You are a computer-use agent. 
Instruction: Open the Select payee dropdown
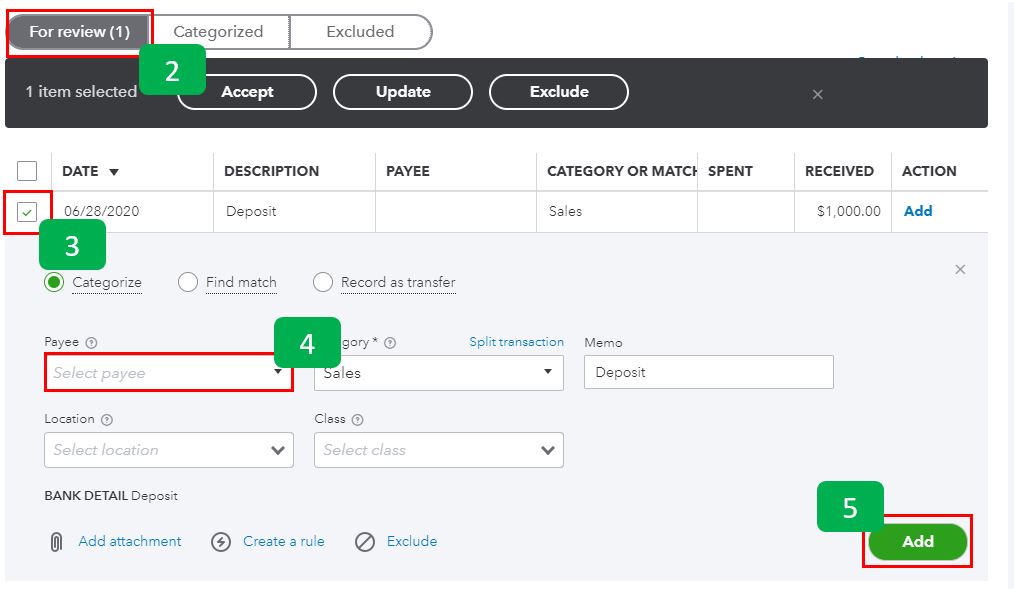(x=168, y=371)
